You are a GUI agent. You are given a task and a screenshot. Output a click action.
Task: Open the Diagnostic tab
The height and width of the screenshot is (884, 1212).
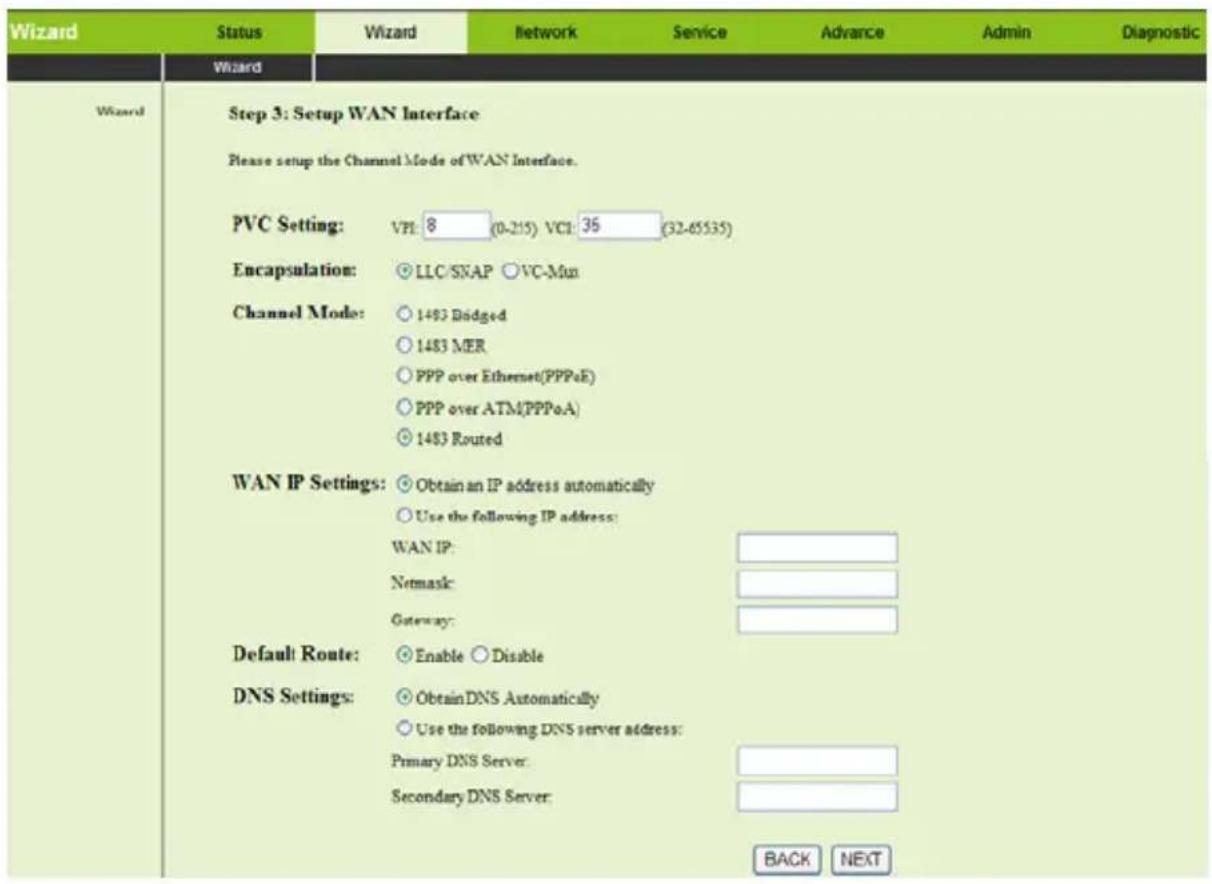pos(1160,33)
